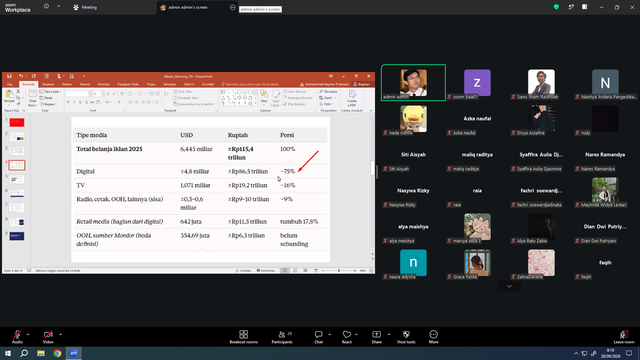The height and width of the screenshot is (360, 640).
Task: Click the Bagikan button in PowerPoint
Action: (x=362, y=84)
